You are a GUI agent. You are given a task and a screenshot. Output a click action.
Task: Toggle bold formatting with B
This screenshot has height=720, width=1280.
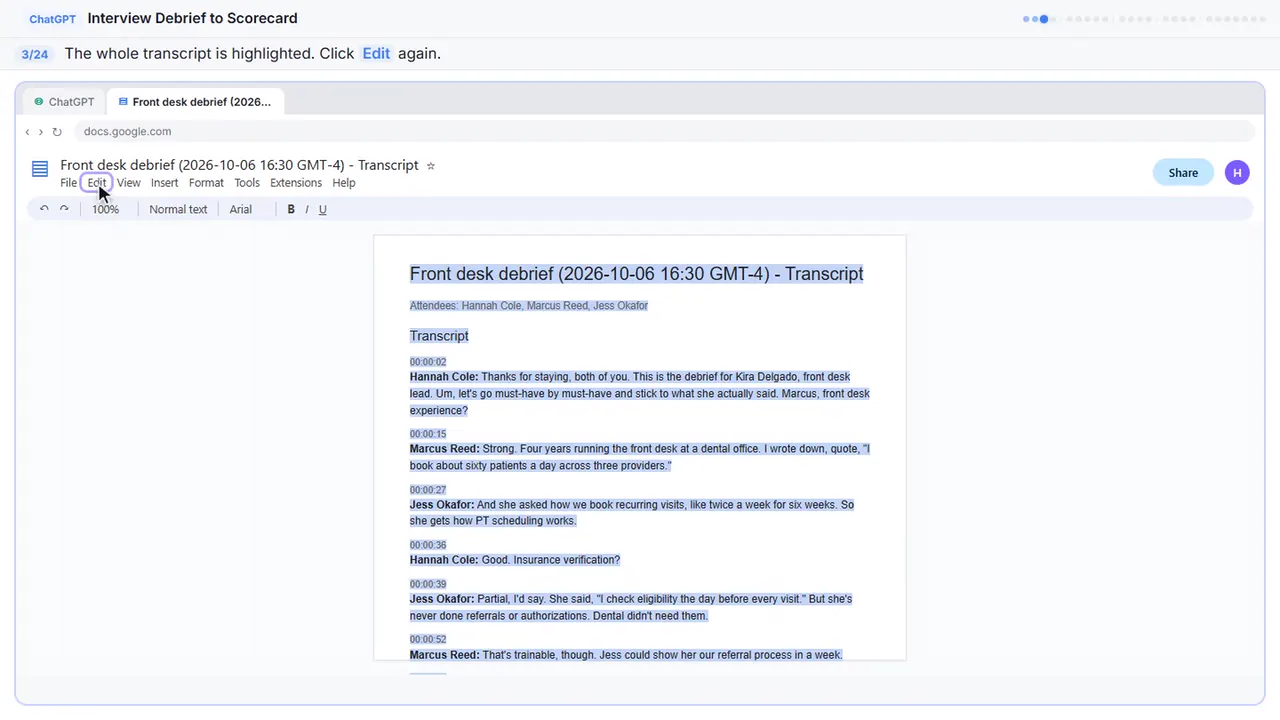[x=291, y=209]
